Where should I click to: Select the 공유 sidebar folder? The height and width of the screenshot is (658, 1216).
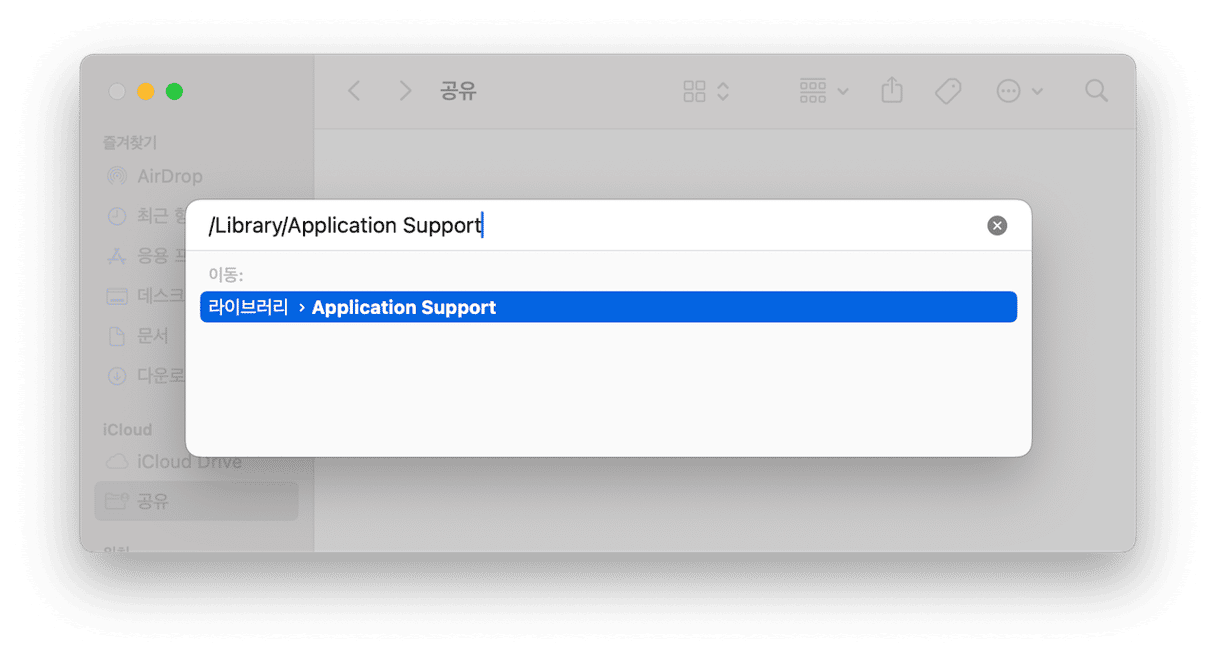tap(197, 501)
